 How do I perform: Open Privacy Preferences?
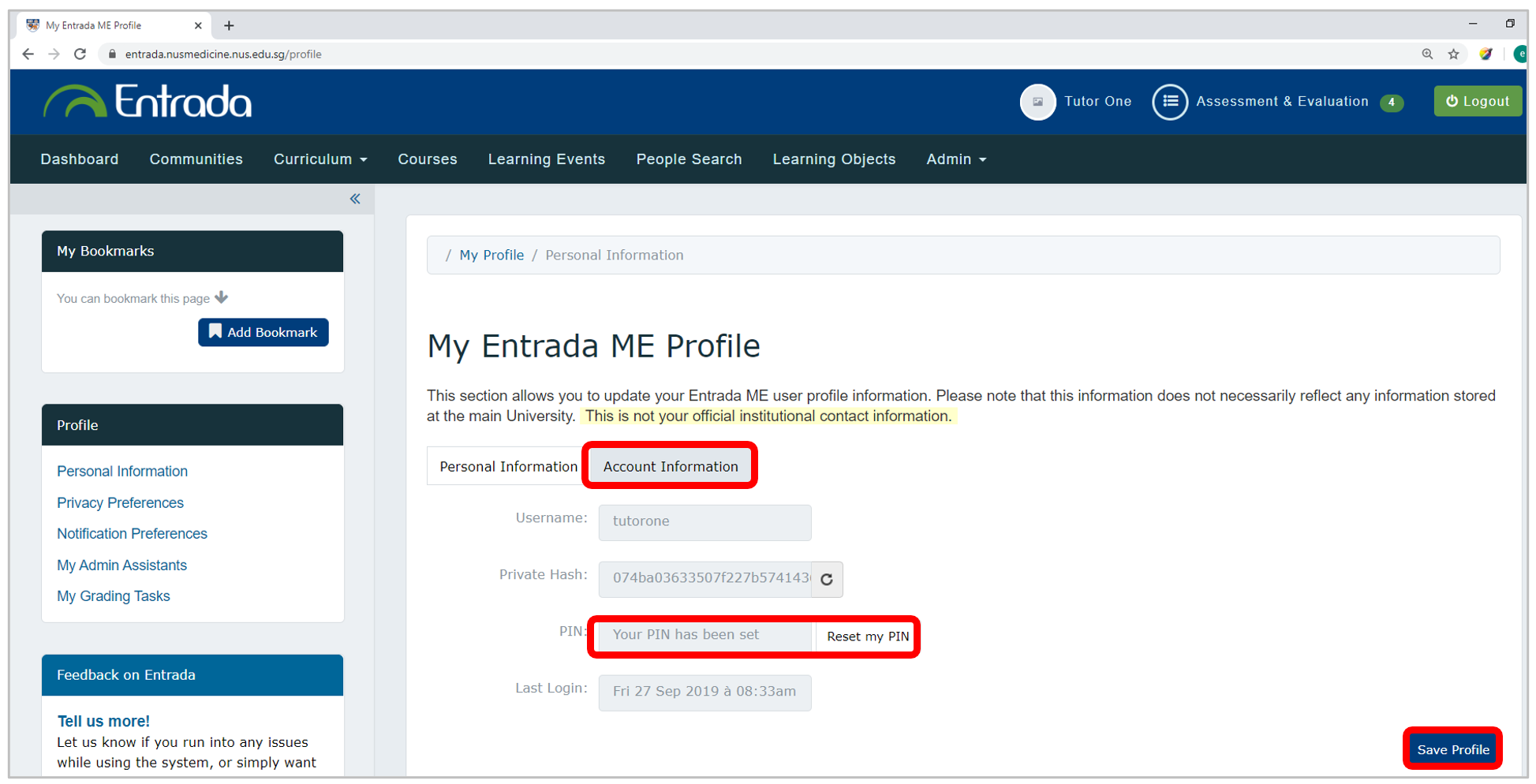point(120,503)
